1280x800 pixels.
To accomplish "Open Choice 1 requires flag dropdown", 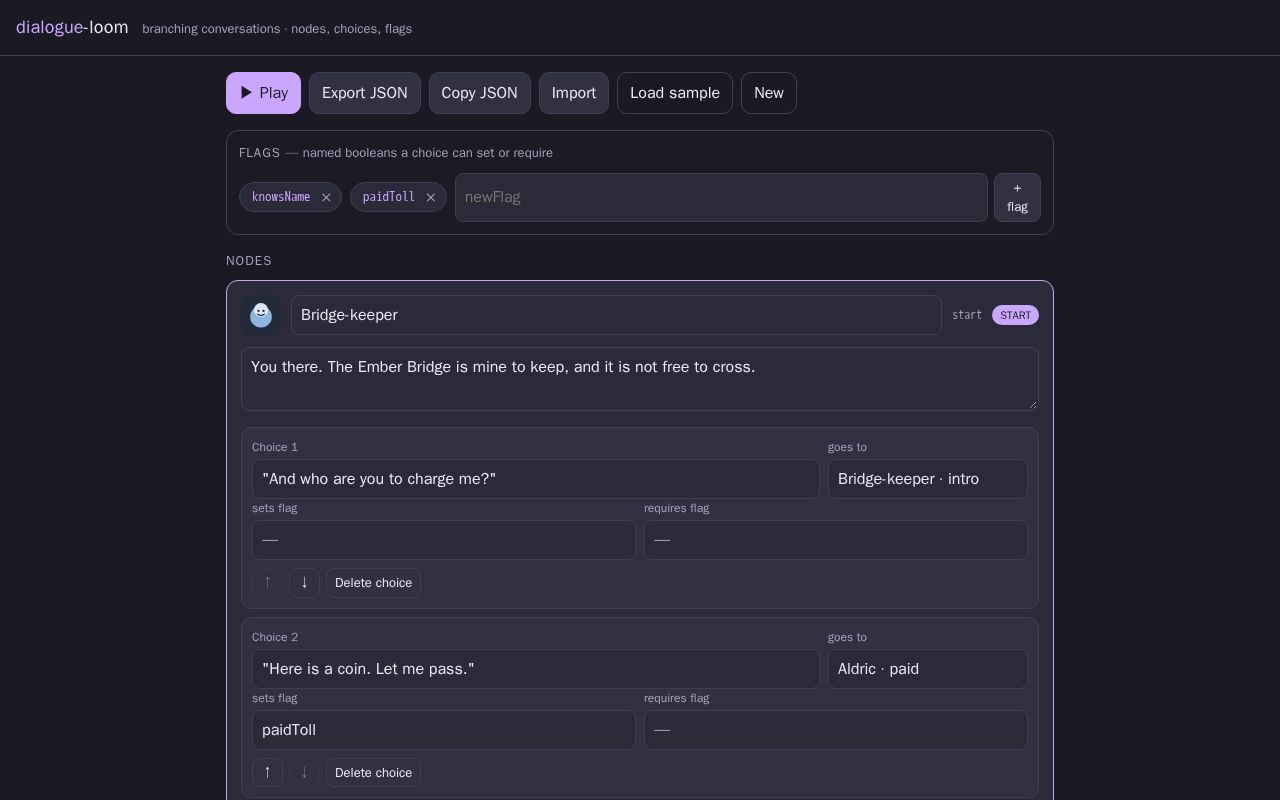I will click(x=836, y=540).
